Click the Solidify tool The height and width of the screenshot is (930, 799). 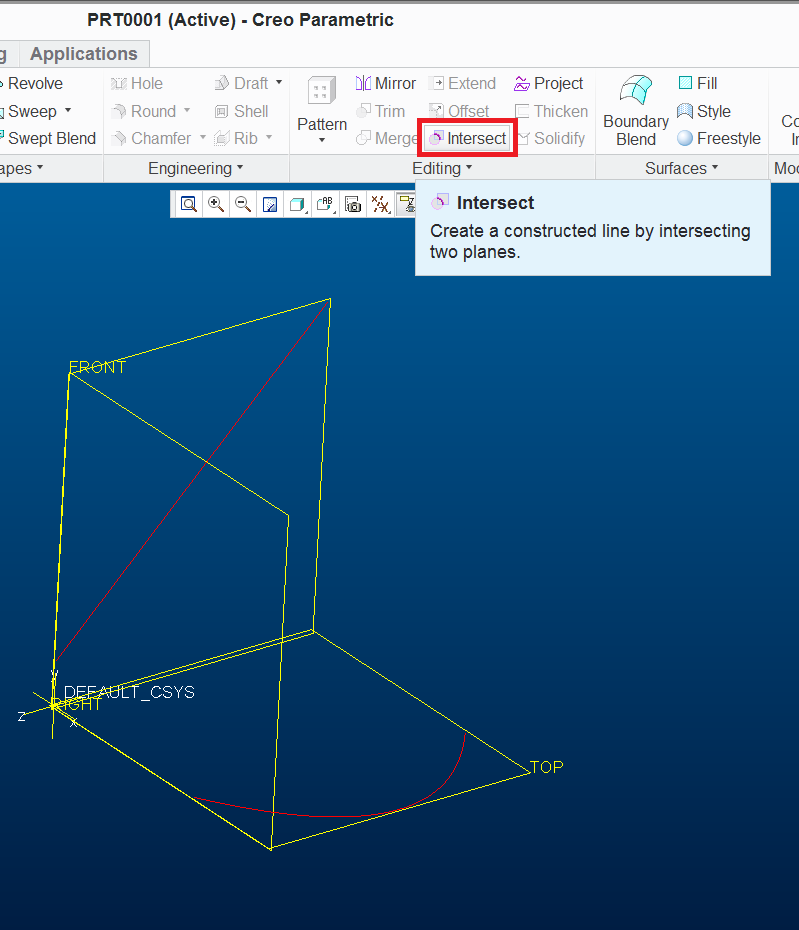(551, 138)
